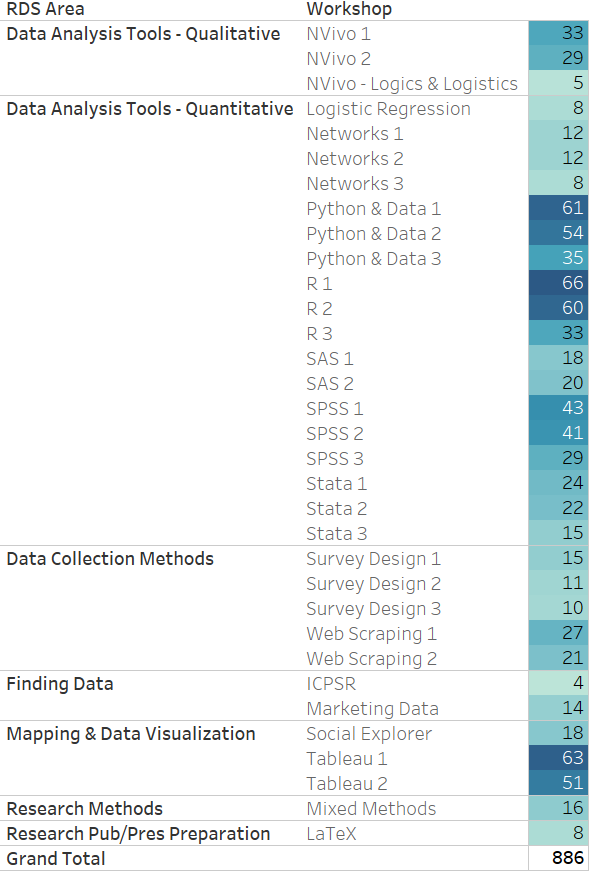
Task: Select the 60 cell for R 2
Action: 558,308
